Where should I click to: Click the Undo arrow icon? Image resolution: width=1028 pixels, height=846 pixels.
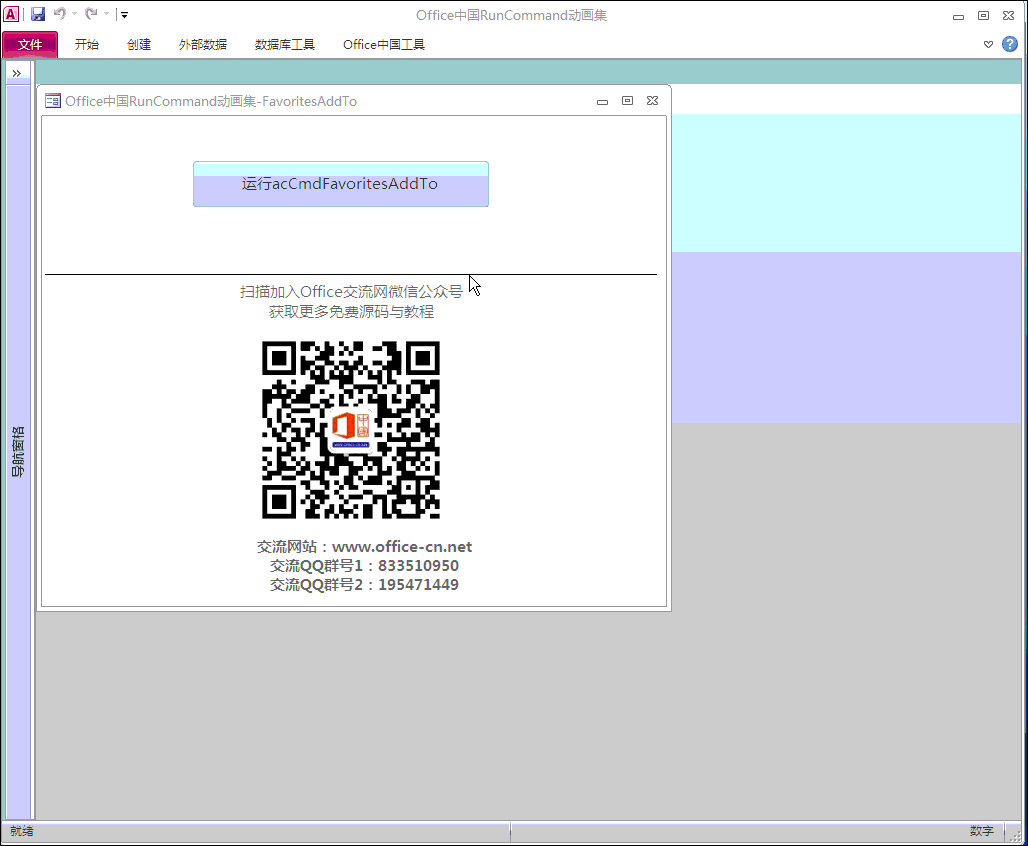(60, 13)
